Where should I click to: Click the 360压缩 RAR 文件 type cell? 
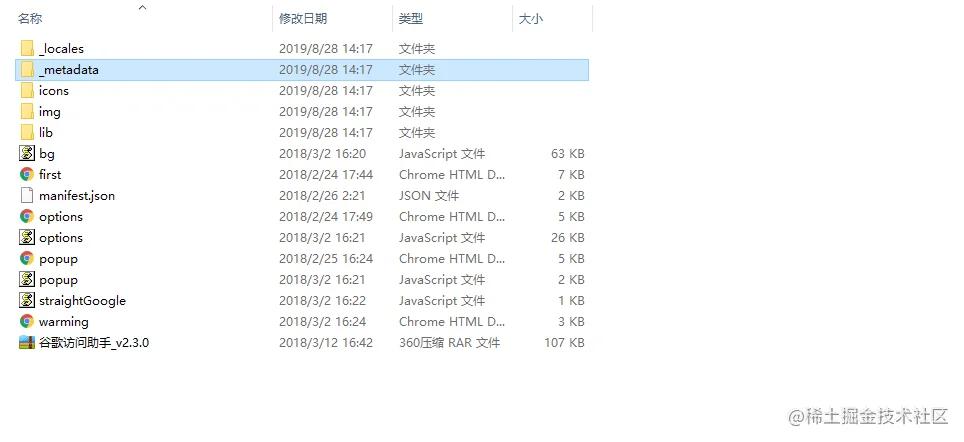[449, 342]
